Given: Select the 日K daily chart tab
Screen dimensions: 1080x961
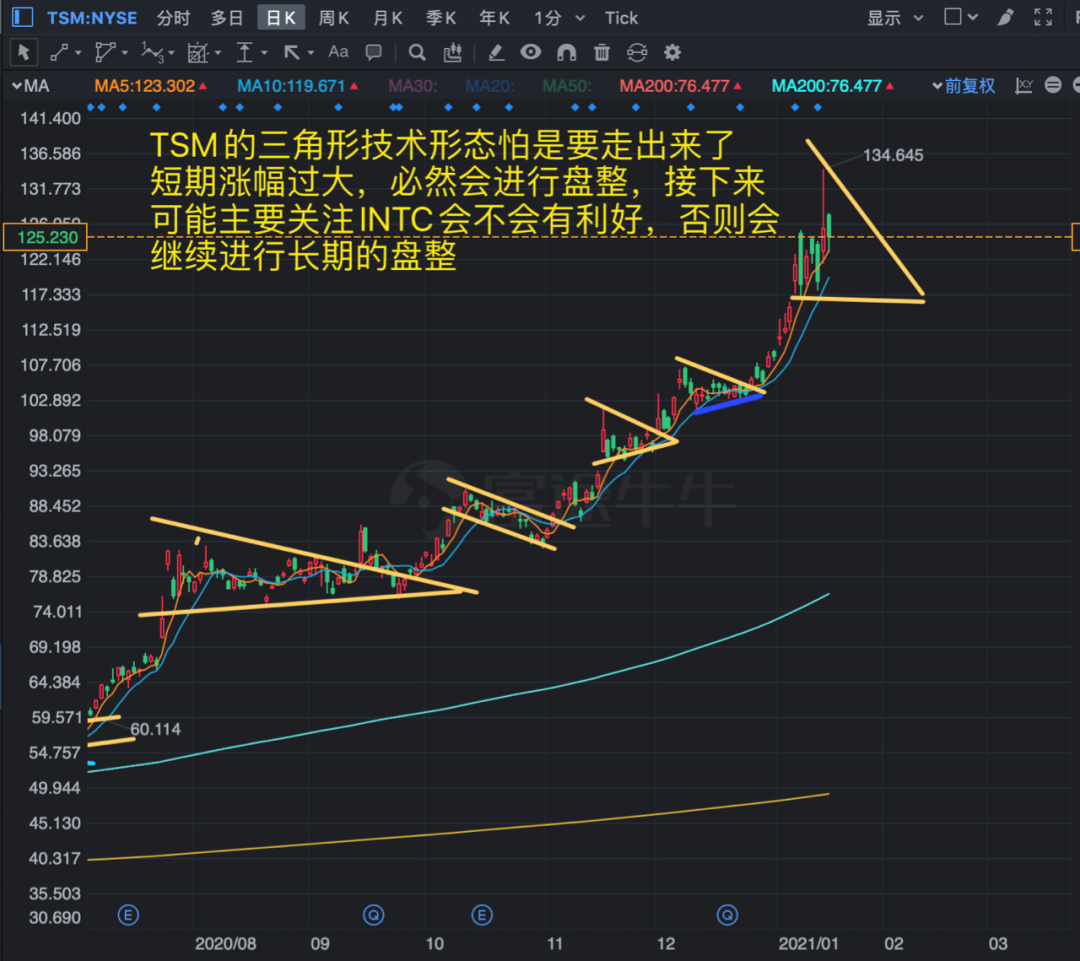Looking at the screenshot, I should 281,18.
